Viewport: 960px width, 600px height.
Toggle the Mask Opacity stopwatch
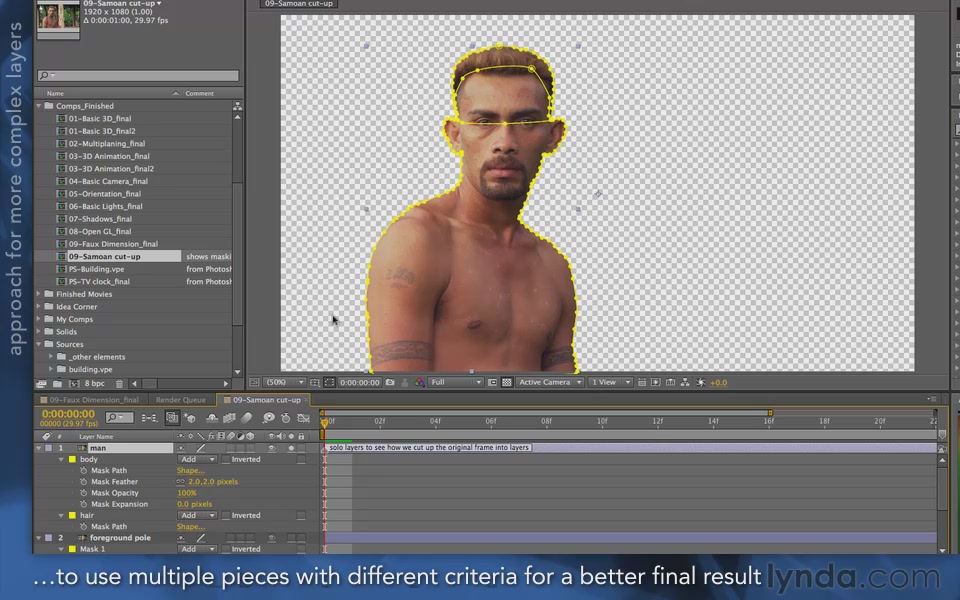(83, 493)
